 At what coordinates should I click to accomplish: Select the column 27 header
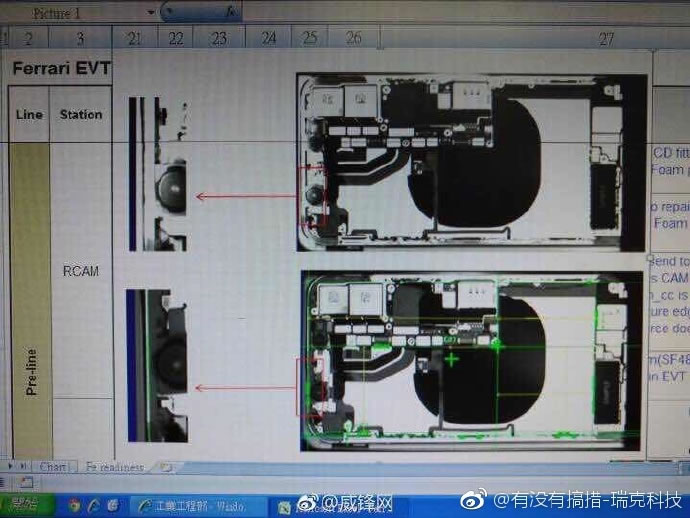[606, 38]
